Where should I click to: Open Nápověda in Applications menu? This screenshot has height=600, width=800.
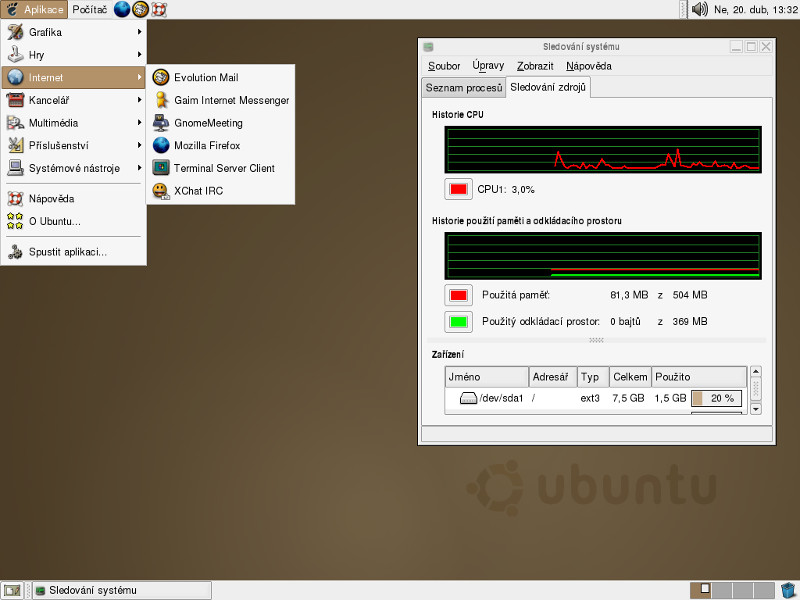(74, 198)
